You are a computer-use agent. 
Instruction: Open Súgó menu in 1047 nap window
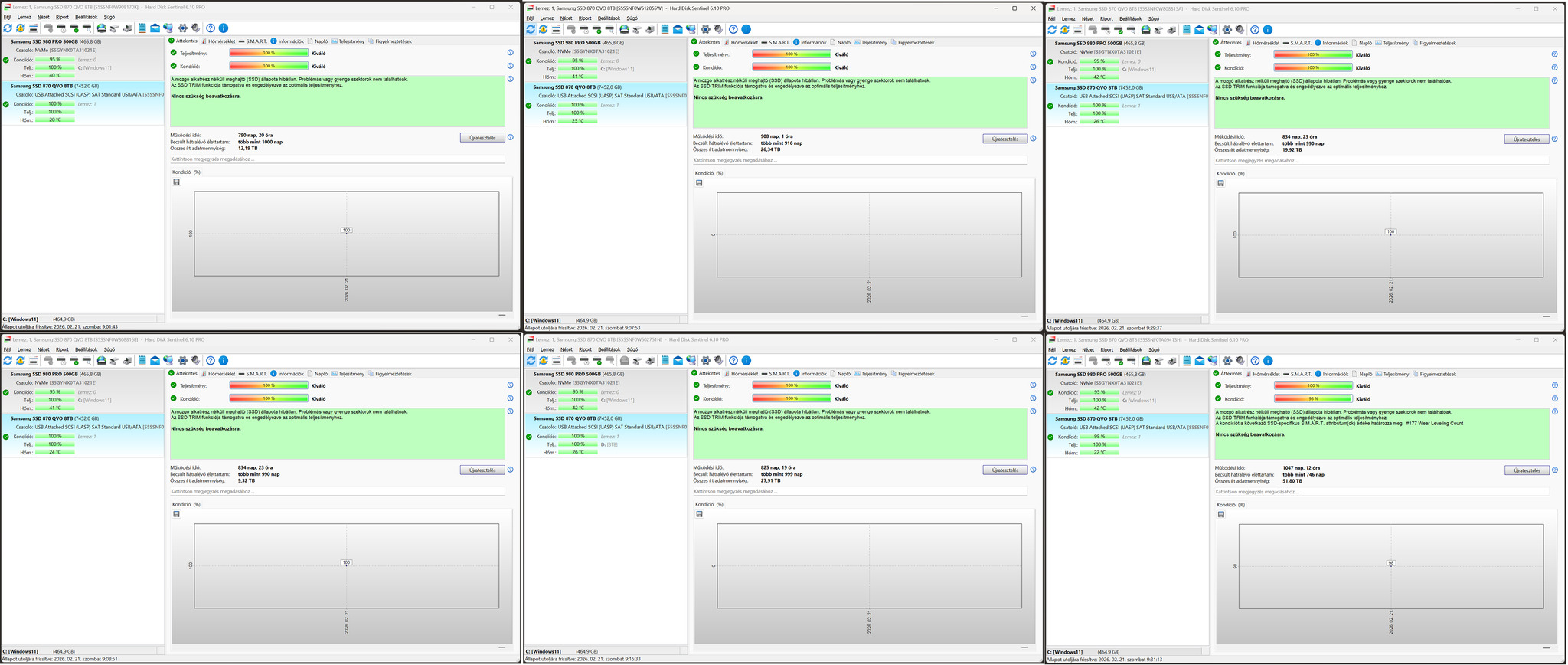coord(1154,350)
